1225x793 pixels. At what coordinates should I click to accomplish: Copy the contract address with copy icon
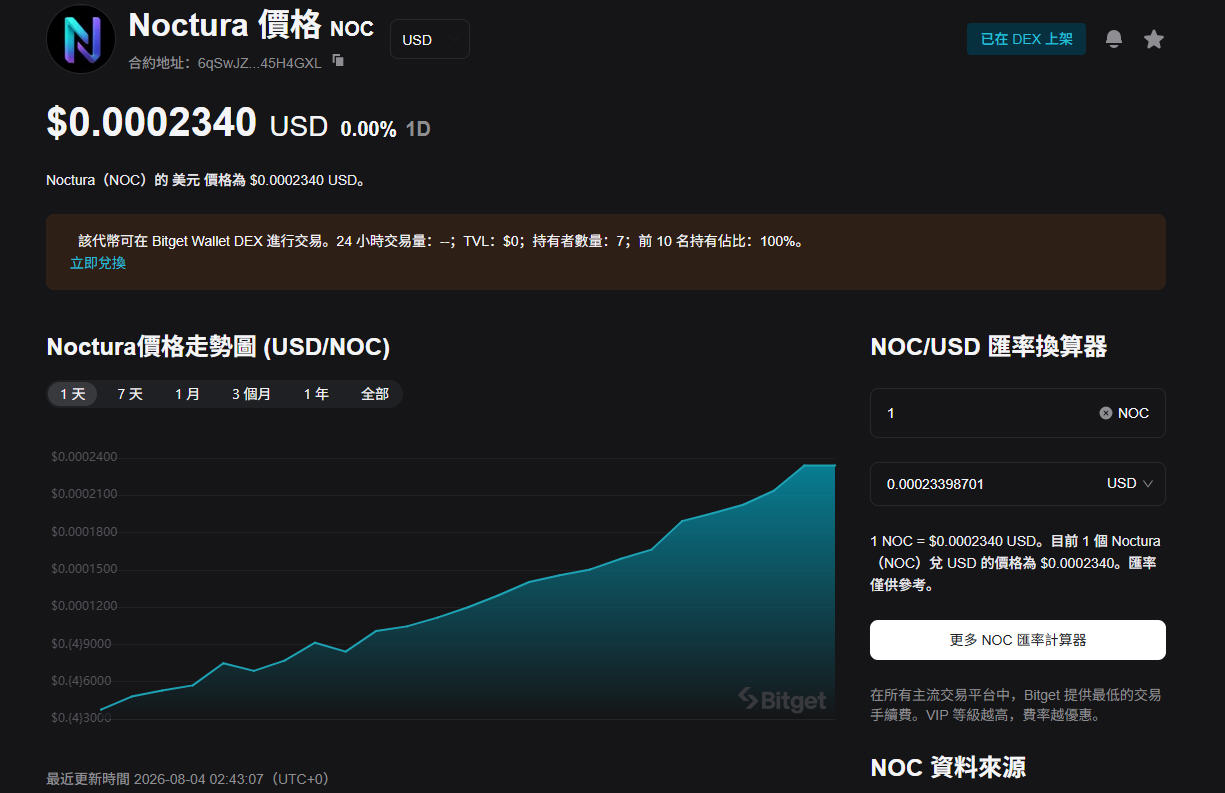point(338,61)
